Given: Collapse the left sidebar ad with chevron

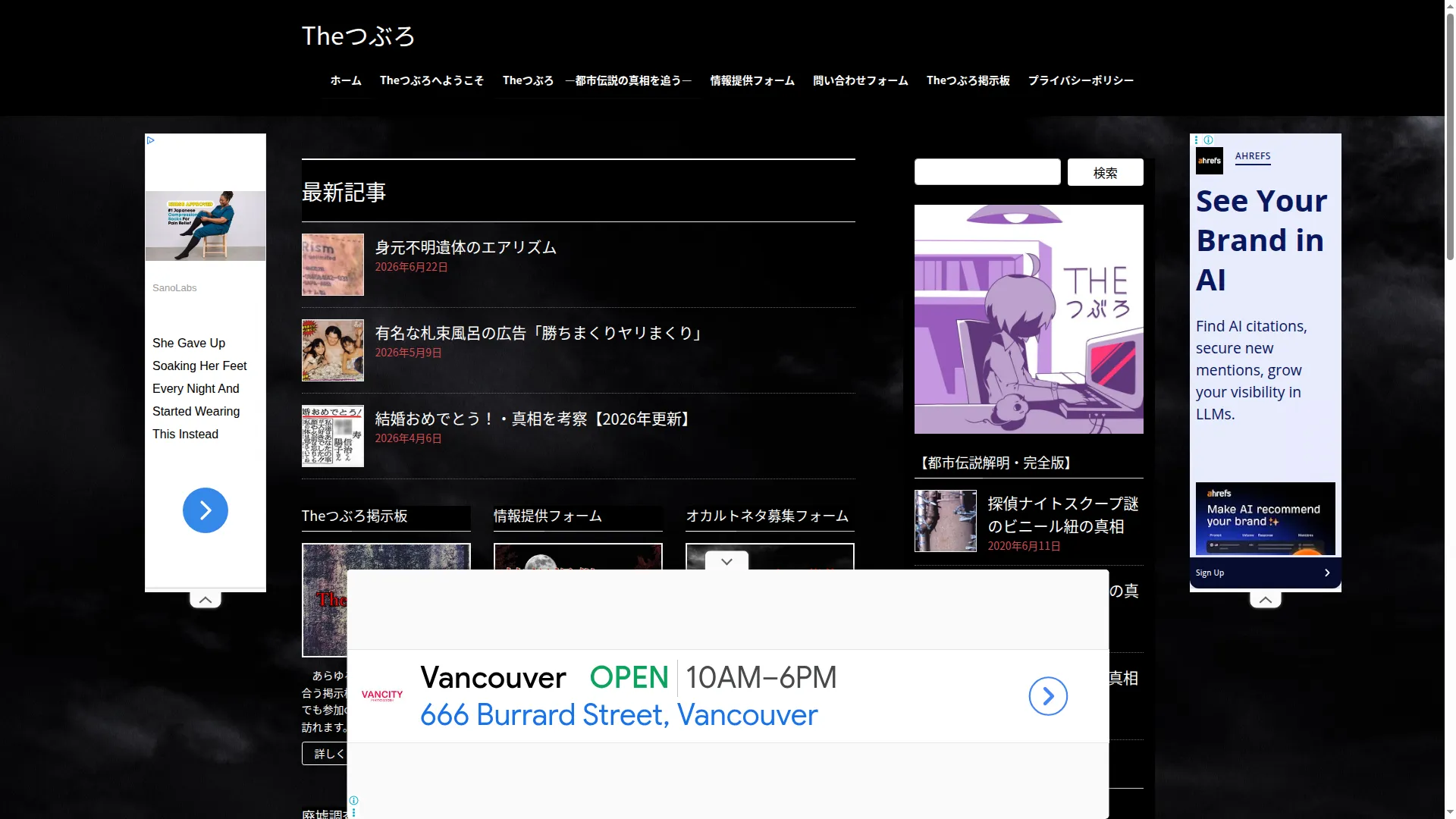Looking at the screenshot, I should pos(206,600).
